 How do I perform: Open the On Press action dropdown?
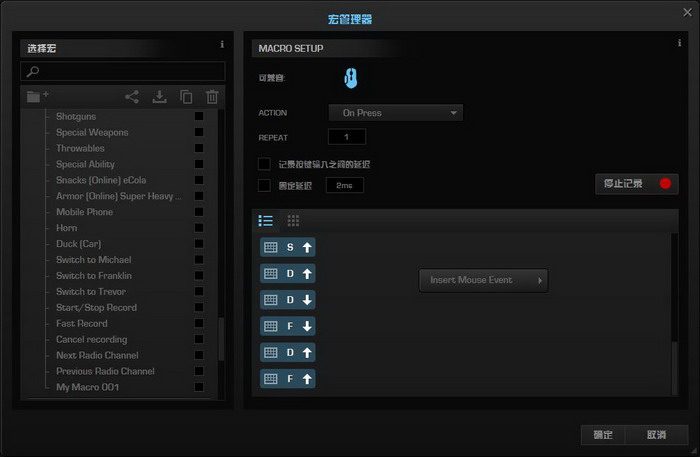tap(396, 113)
